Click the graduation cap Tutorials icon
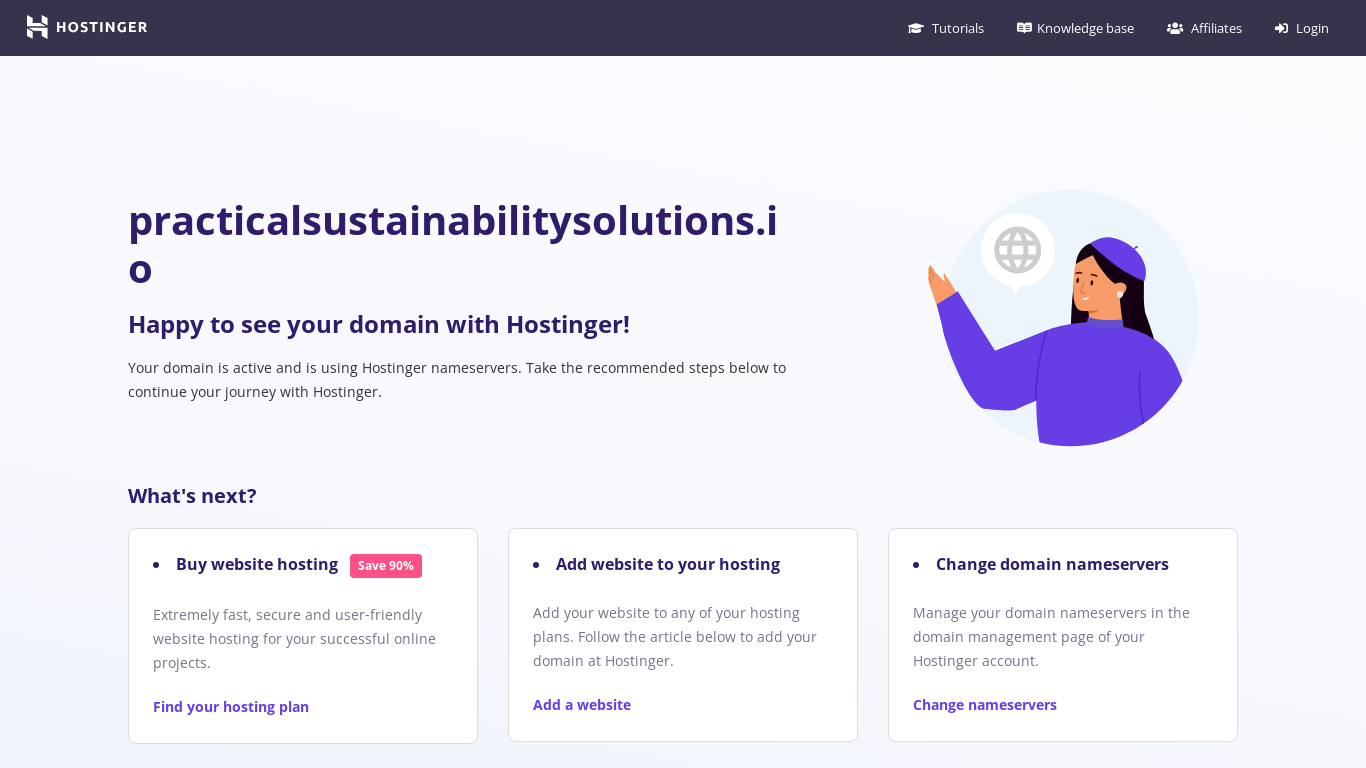Viewport: 1366px width, 768px height. point(915,28)
